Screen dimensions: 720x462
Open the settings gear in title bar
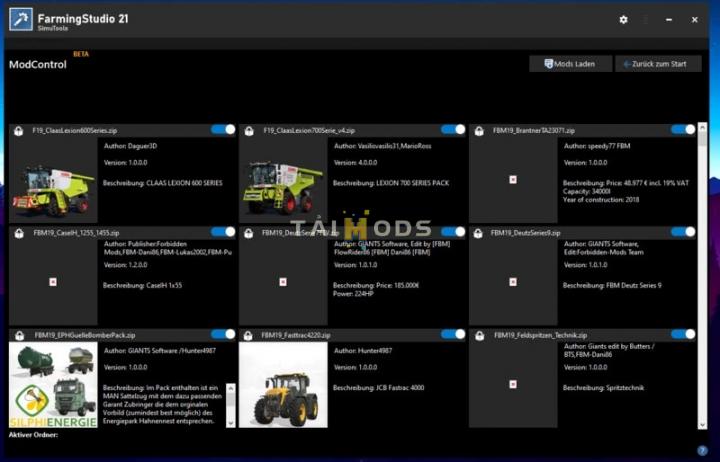pos(623,20)
